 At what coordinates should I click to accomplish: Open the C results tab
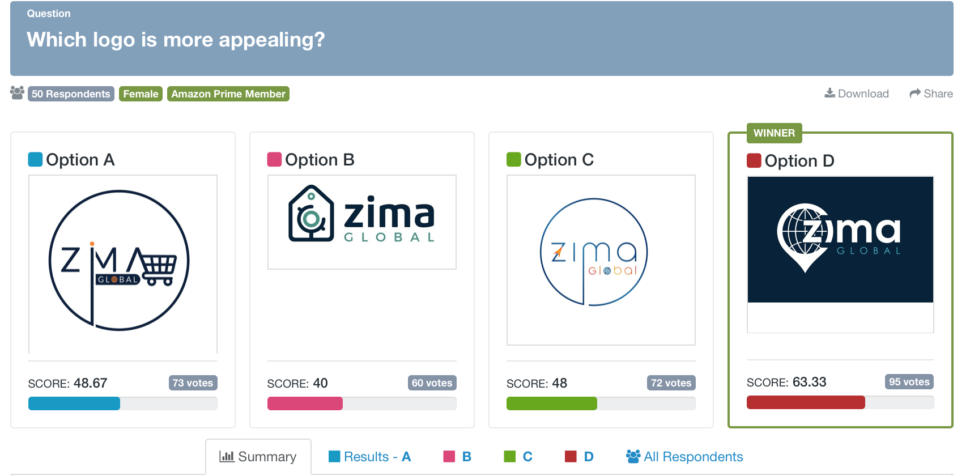(518, 457)
